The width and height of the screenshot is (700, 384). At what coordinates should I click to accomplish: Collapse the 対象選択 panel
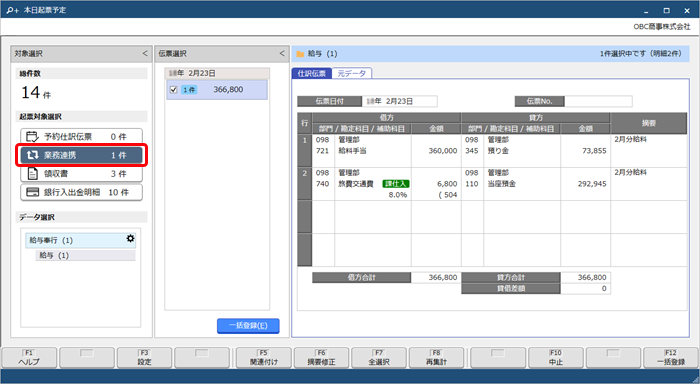[145, 54]
